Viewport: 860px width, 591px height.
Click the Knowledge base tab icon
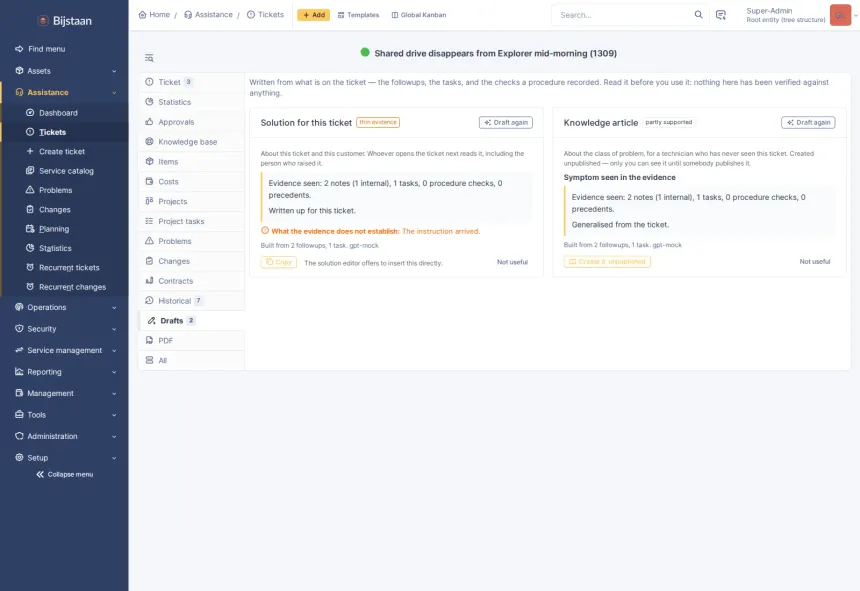point(149,141)
